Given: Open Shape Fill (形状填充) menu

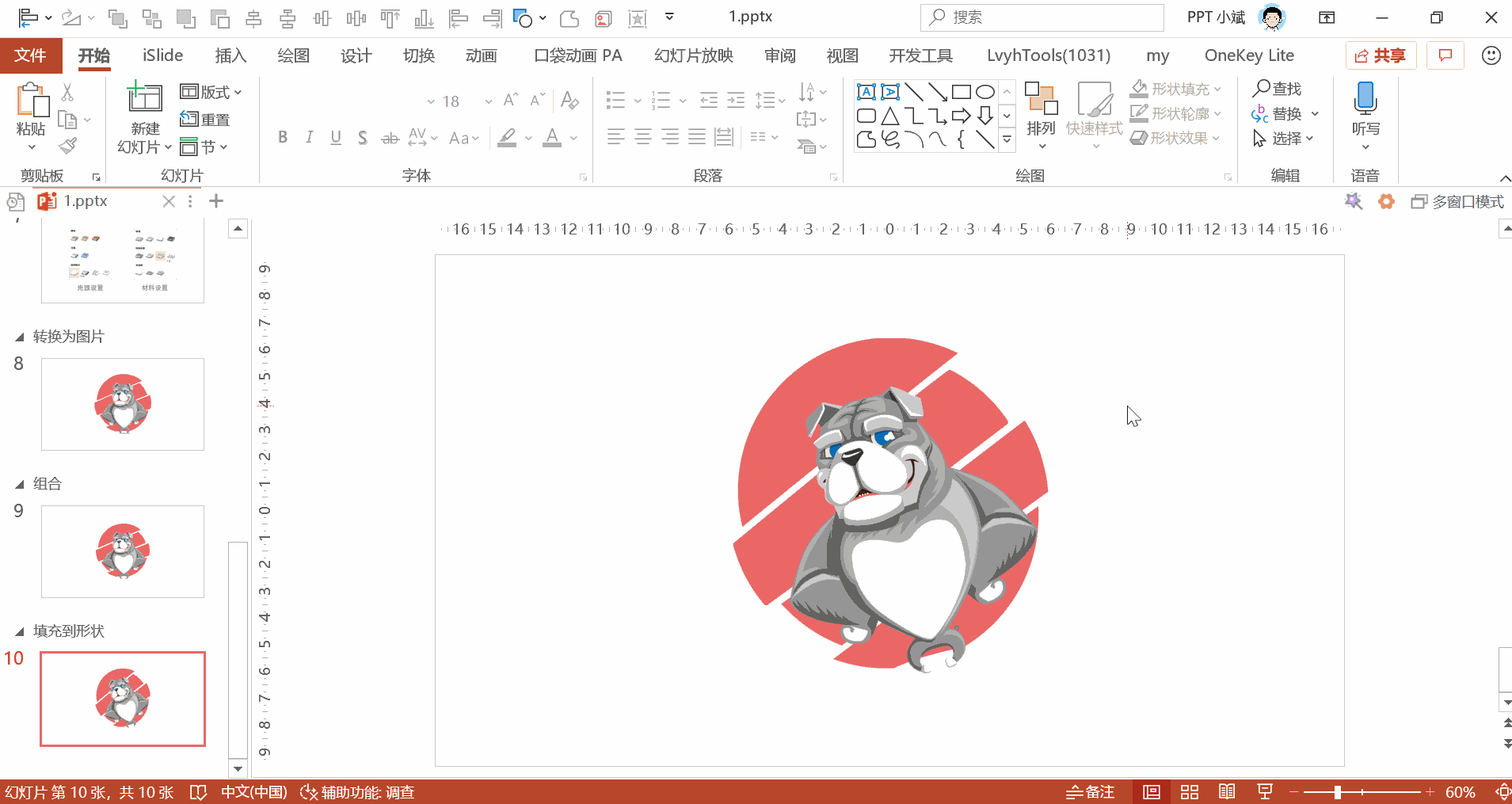Looking at the screenshot, I should pos(1176,89).
